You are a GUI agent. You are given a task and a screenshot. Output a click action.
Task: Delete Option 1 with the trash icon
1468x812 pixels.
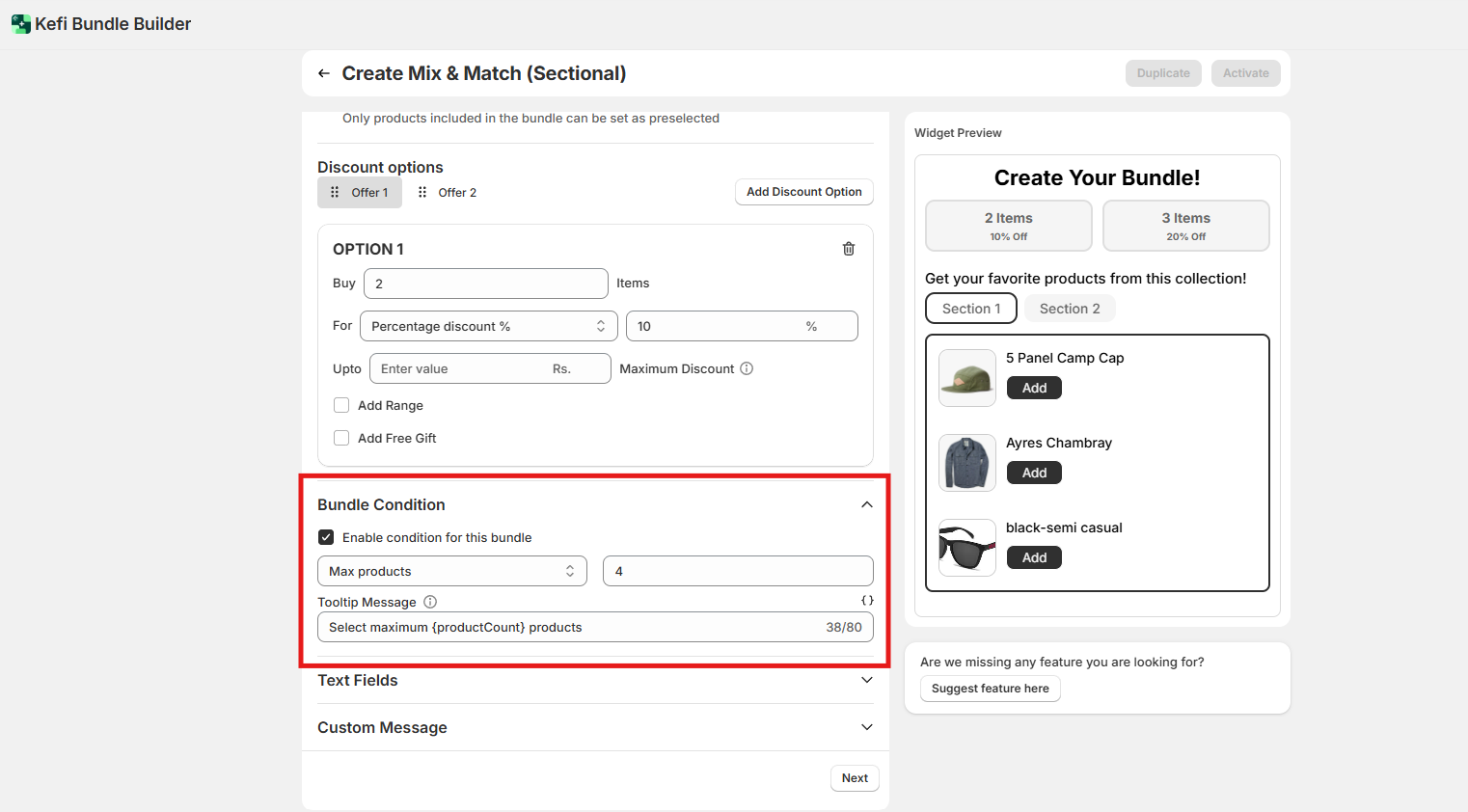pos(849,249)
